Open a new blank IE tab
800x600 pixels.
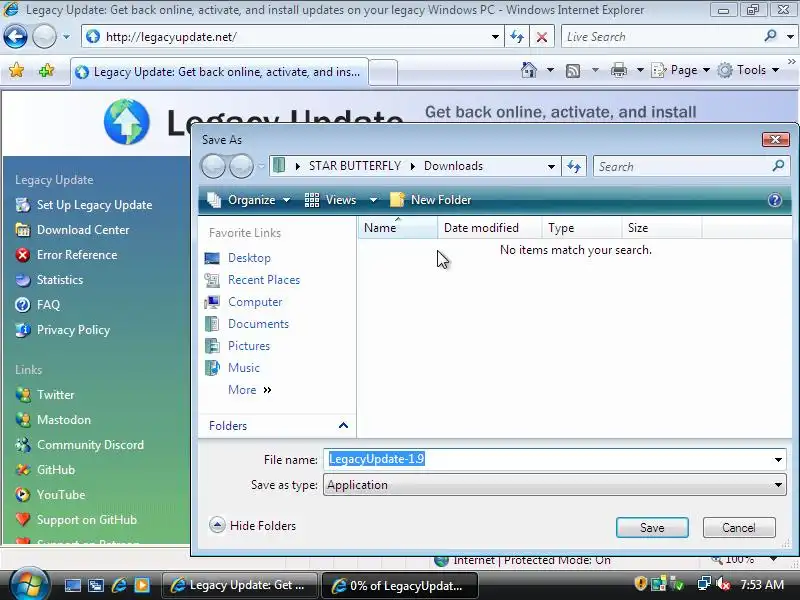(x=383, y=72)
